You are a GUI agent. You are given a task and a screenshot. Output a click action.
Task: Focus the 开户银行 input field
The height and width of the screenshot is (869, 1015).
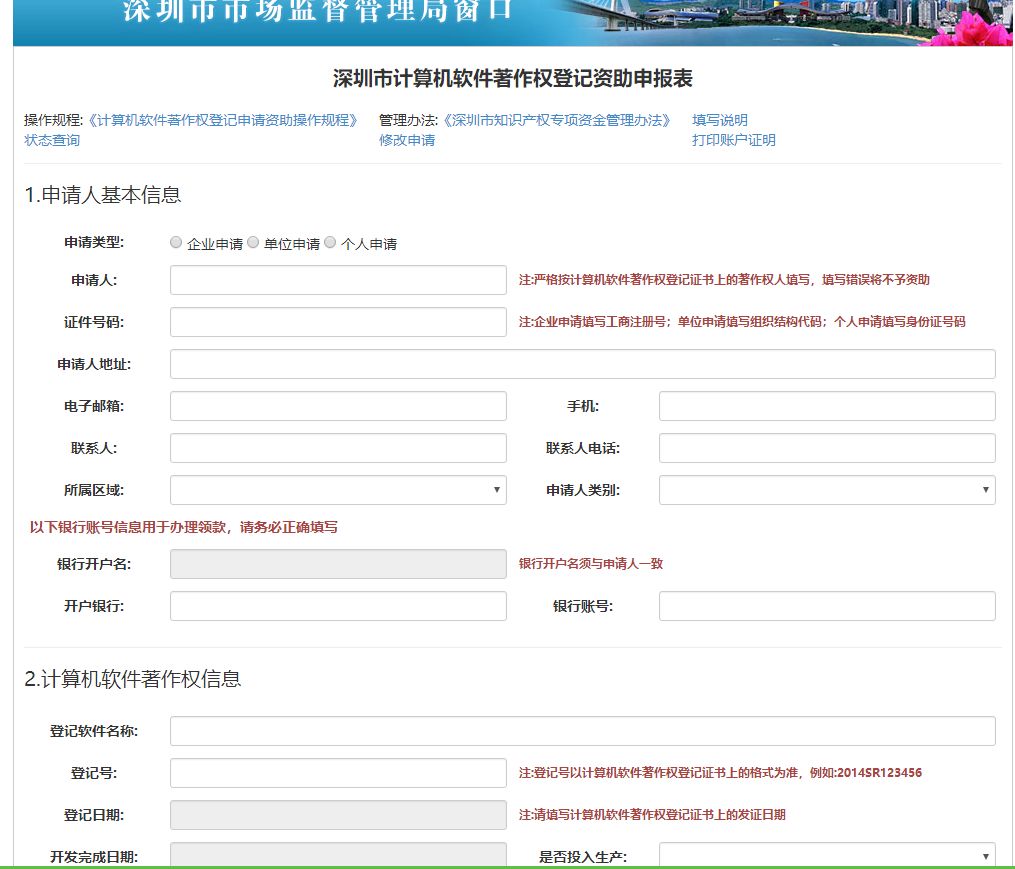pos(338,606)
